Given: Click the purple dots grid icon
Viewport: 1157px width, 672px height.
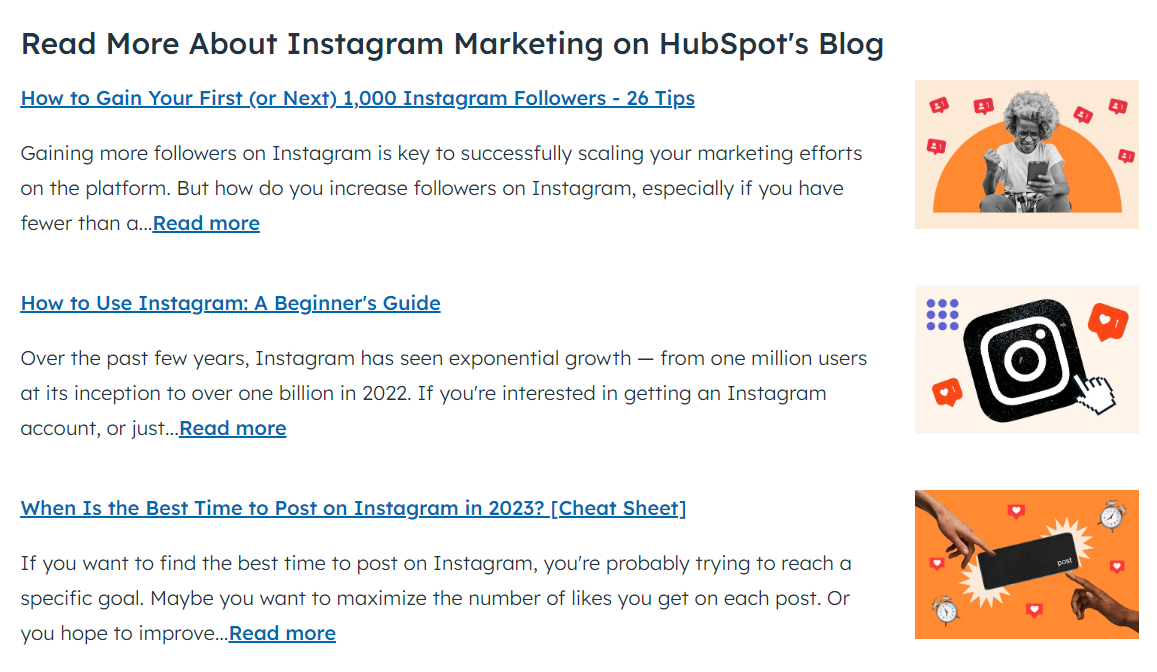Looking at the screenshot, I should pyautogui.click(x=942, y=314).
